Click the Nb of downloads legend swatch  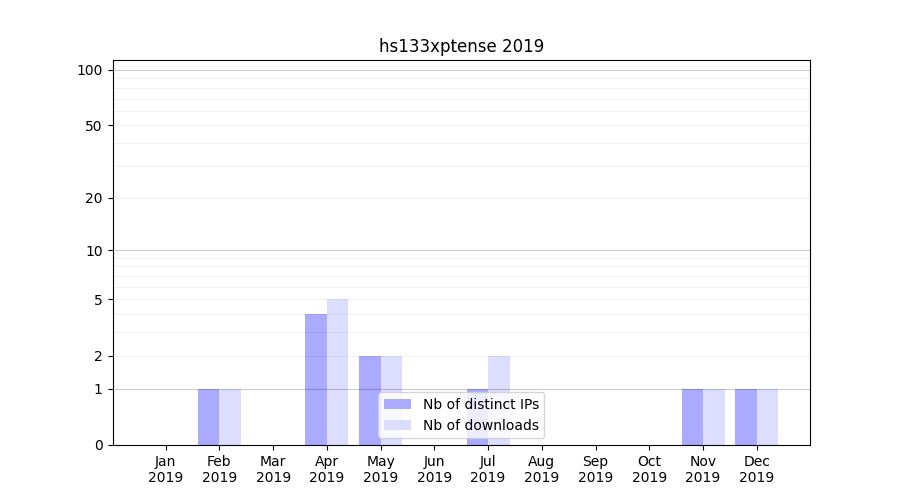397,425
